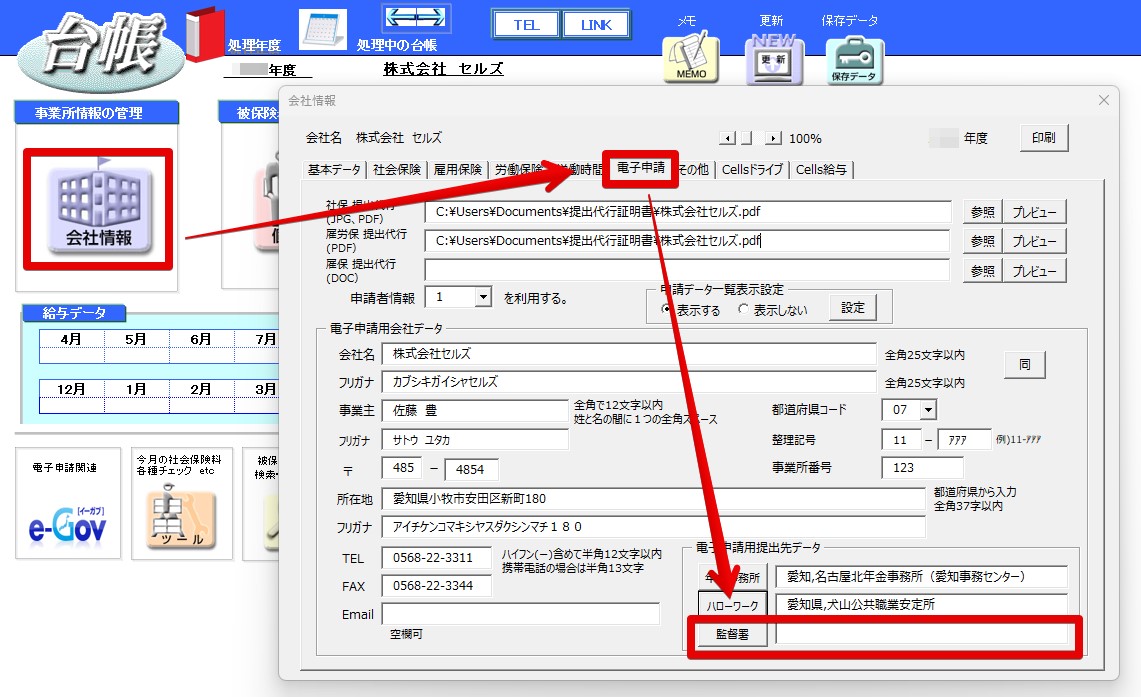1141x697 pixels.
Task: Open the 申請者情報 dropdown
Action: [483, 297]
